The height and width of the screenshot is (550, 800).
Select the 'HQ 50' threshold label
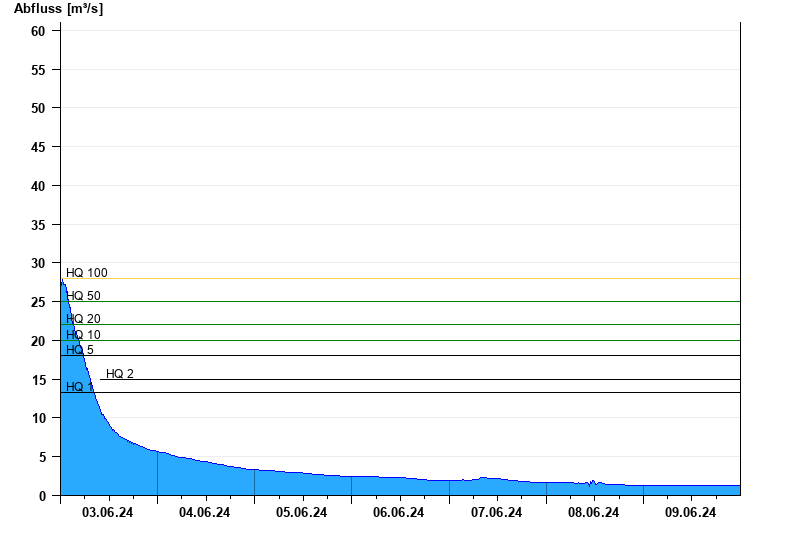click(x=83, y=296)
